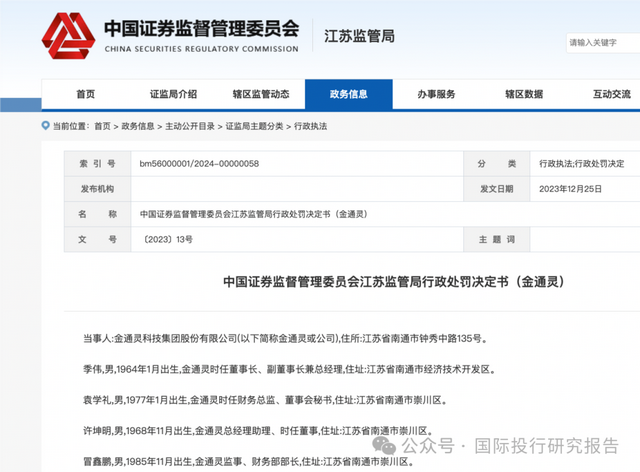Click the paragraph about 许坤明
The width and height of the screenshot is (640, 472).
(258, 431)
